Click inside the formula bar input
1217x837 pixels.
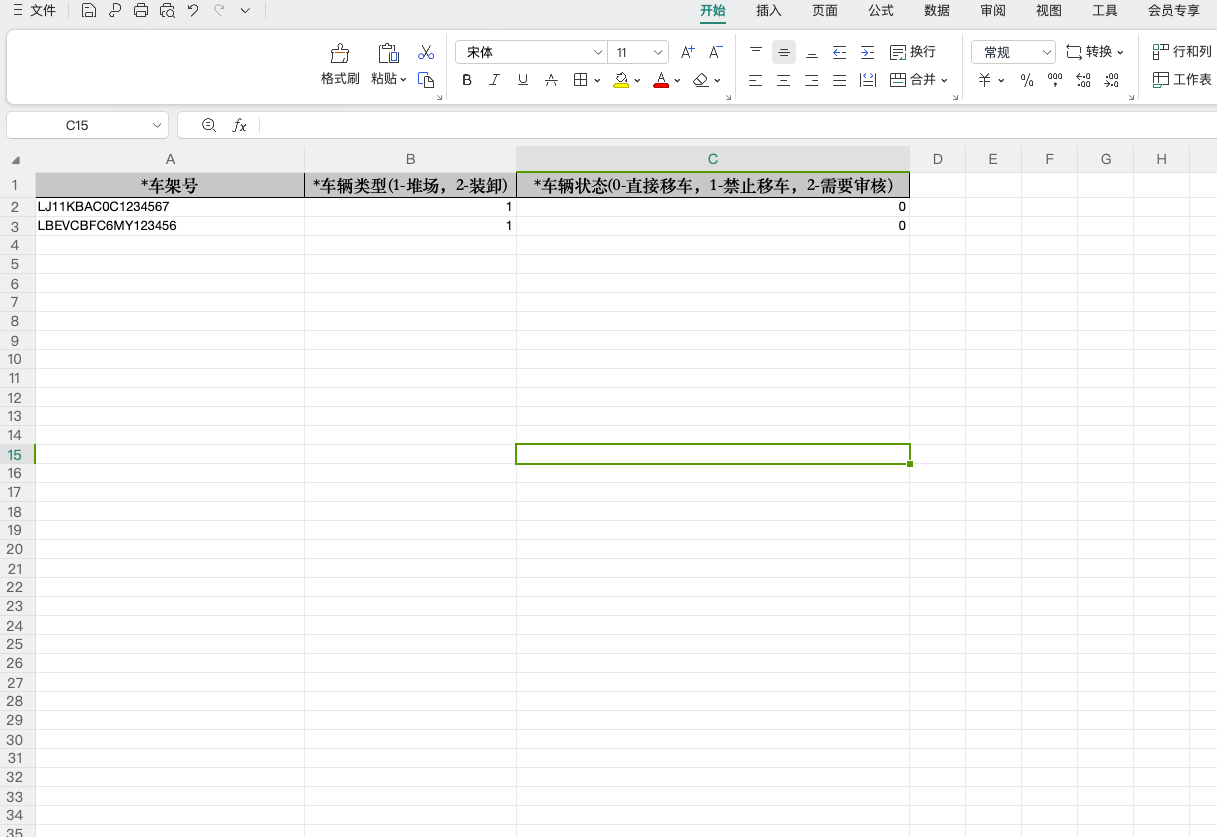pos(738,125)
